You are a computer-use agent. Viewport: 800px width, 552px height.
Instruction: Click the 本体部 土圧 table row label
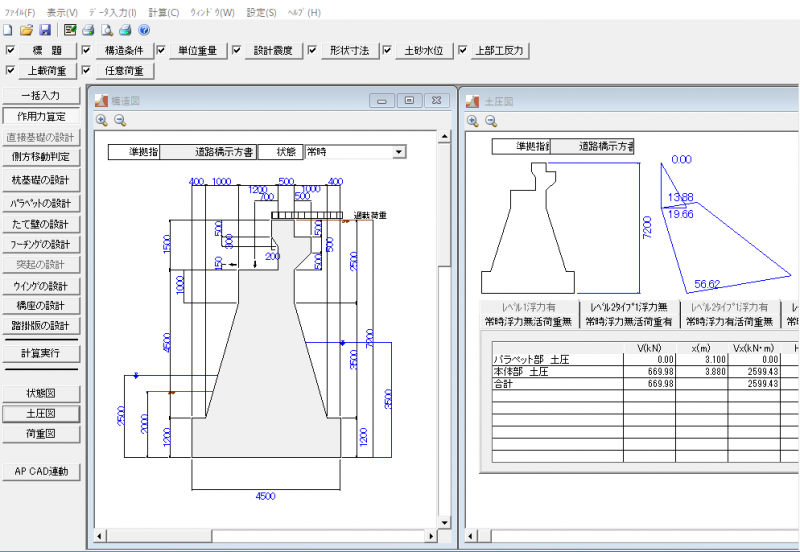(520, 372)
